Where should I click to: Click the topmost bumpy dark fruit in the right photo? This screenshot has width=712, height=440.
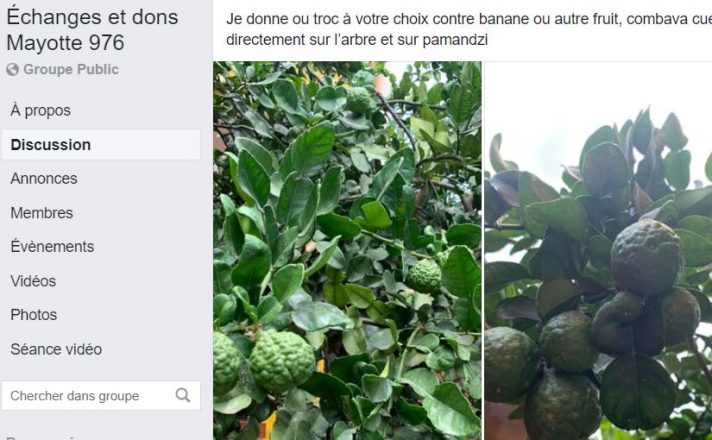(647, 257)
